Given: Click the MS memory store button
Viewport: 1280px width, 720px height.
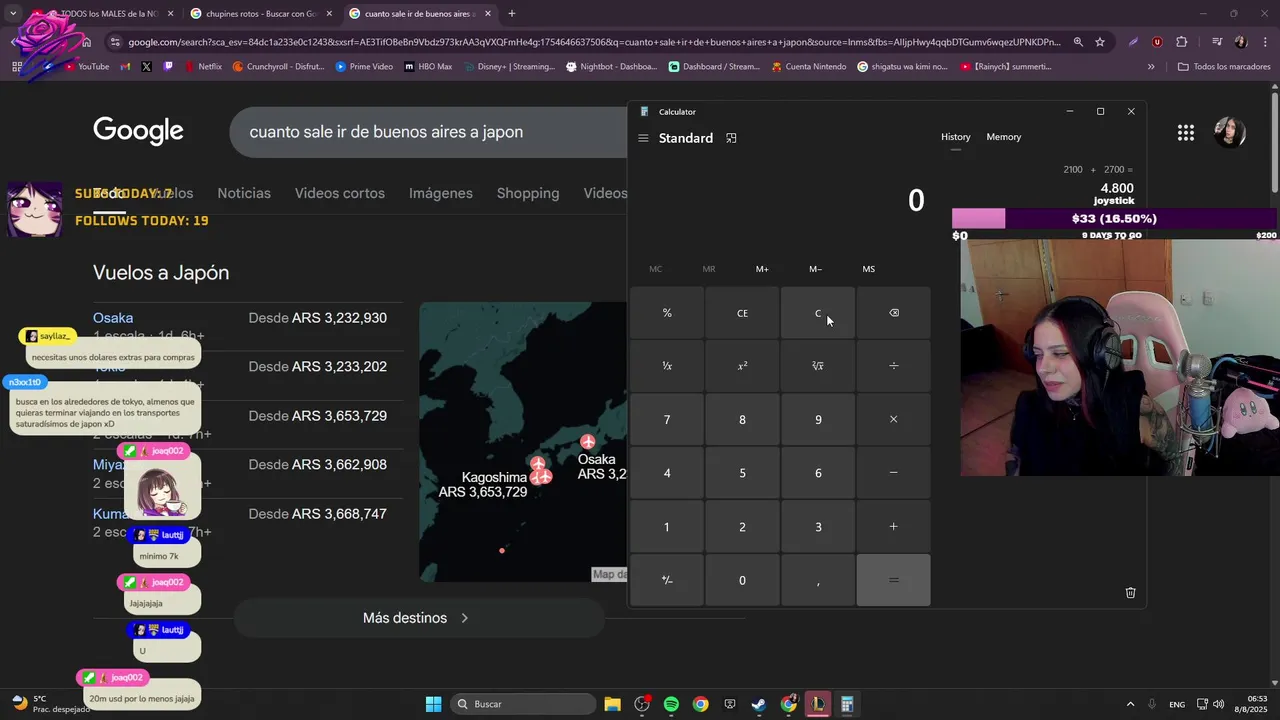Looking at the screenshot, I should click(868, 269).
